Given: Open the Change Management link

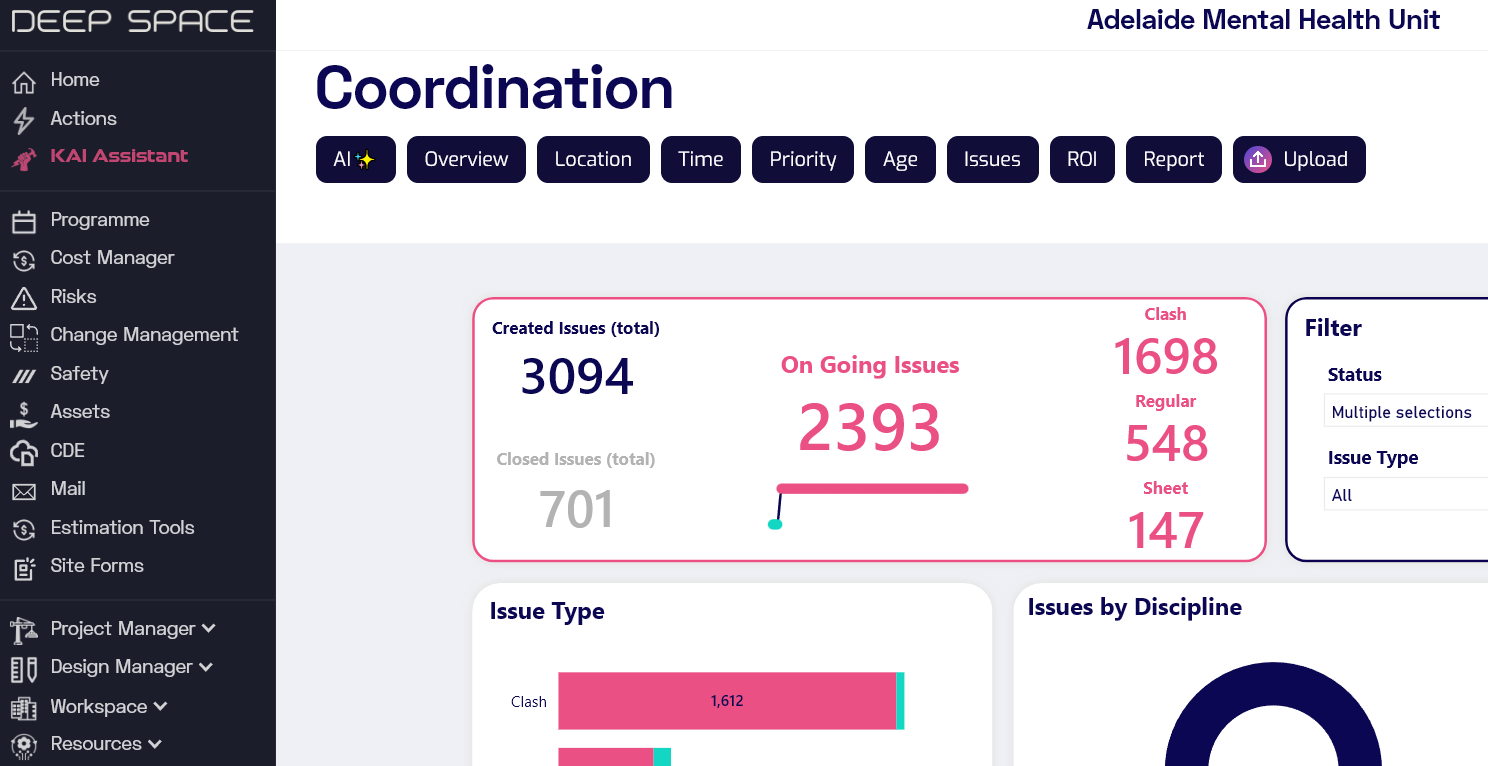Looking at the screenshot, I should (x=144, y=334).
